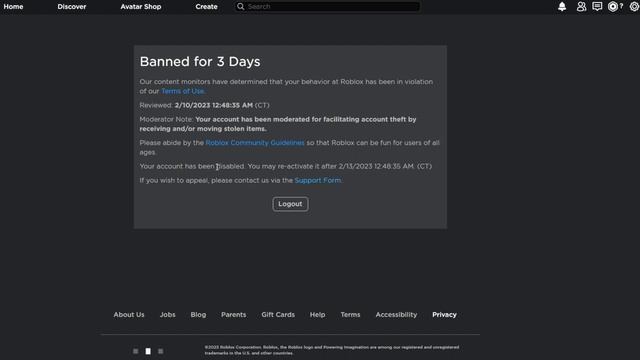Open the Create page
The width and height of the screenshot is (640, 360).
[207, 7]
